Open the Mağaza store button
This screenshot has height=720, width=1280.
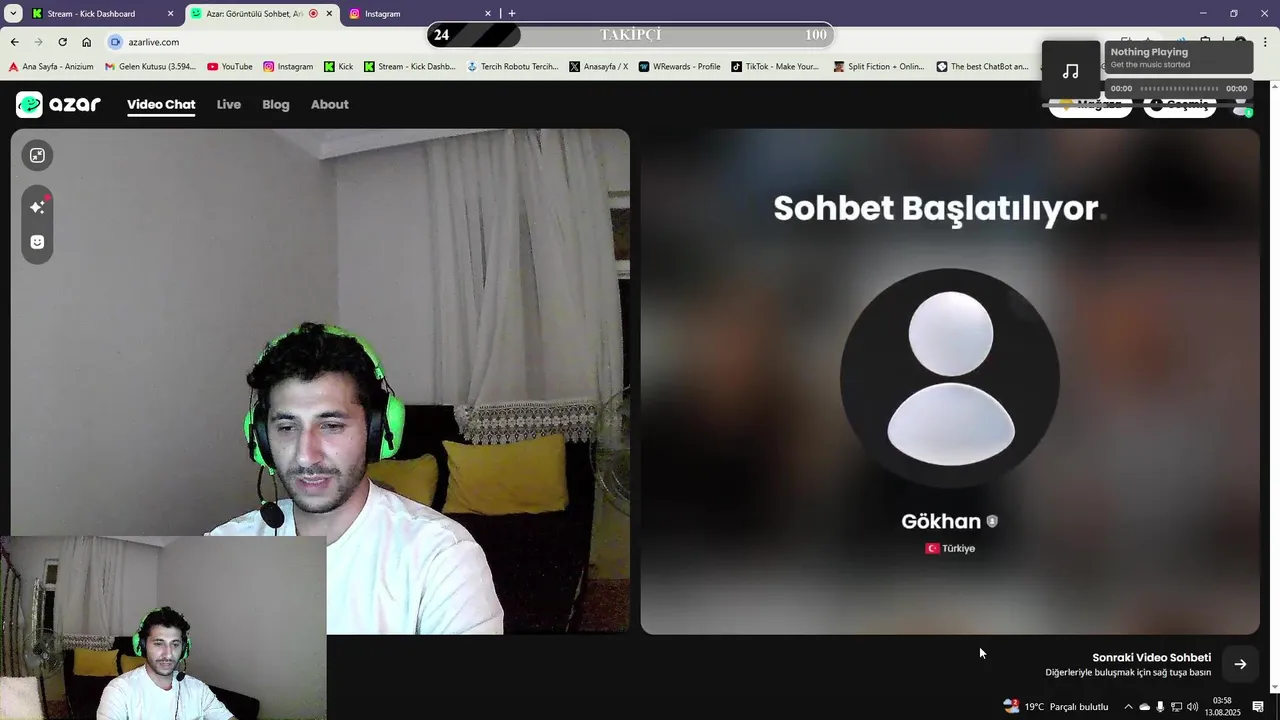[x=1090, y=104]
